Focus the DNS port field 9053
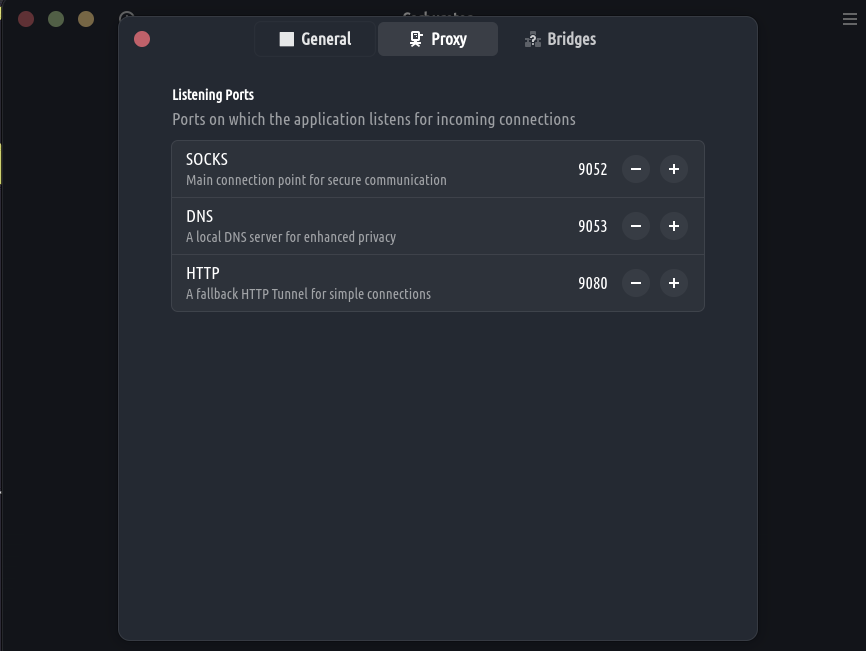This screenshot has height=651, width=866. pos(592,226)
